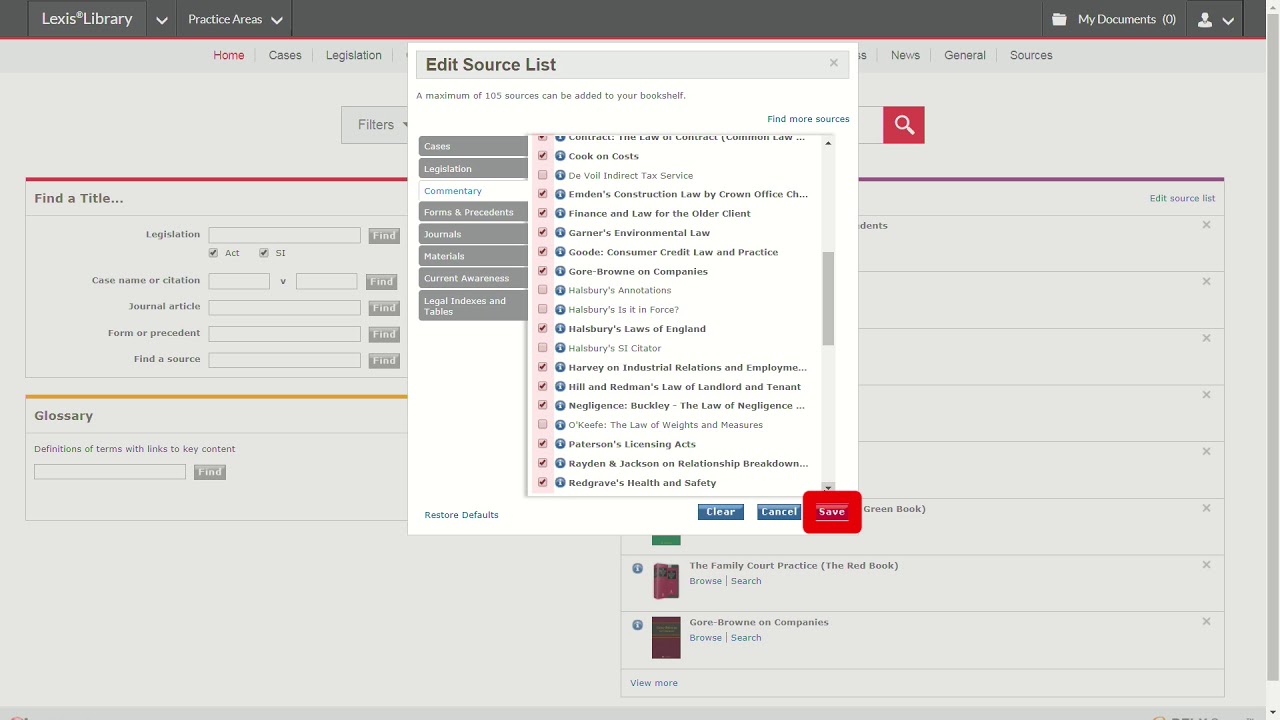Image resolution: width=1280 pixels, height=720 pixels.
Task: Show info for De Voil Indirect Tax Service
Action: click(560, 175)
